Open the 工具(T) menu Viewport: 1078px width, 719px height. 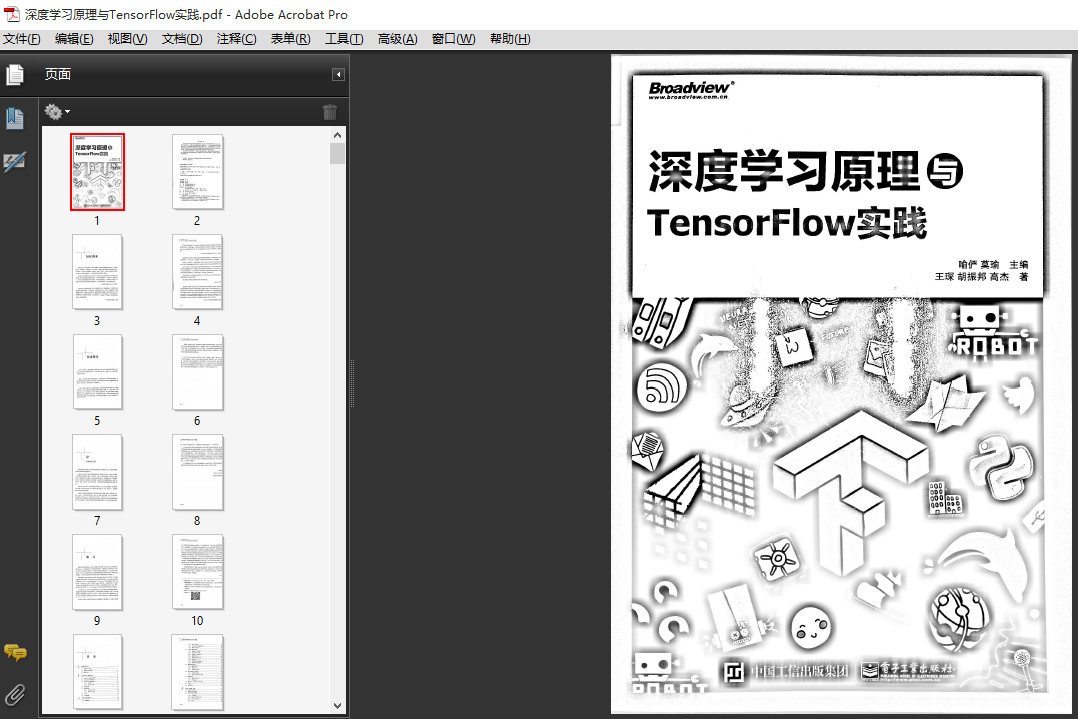point(344,38)
